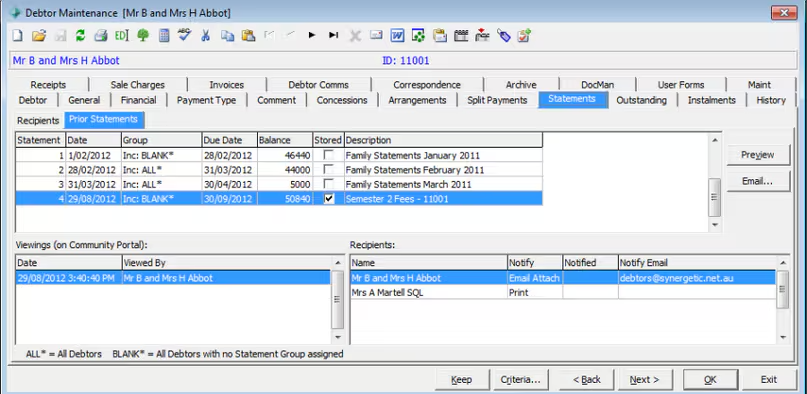Viewport: 807px width, 394px height.
Task: Click the Preview button
Action: click(758, 155)
